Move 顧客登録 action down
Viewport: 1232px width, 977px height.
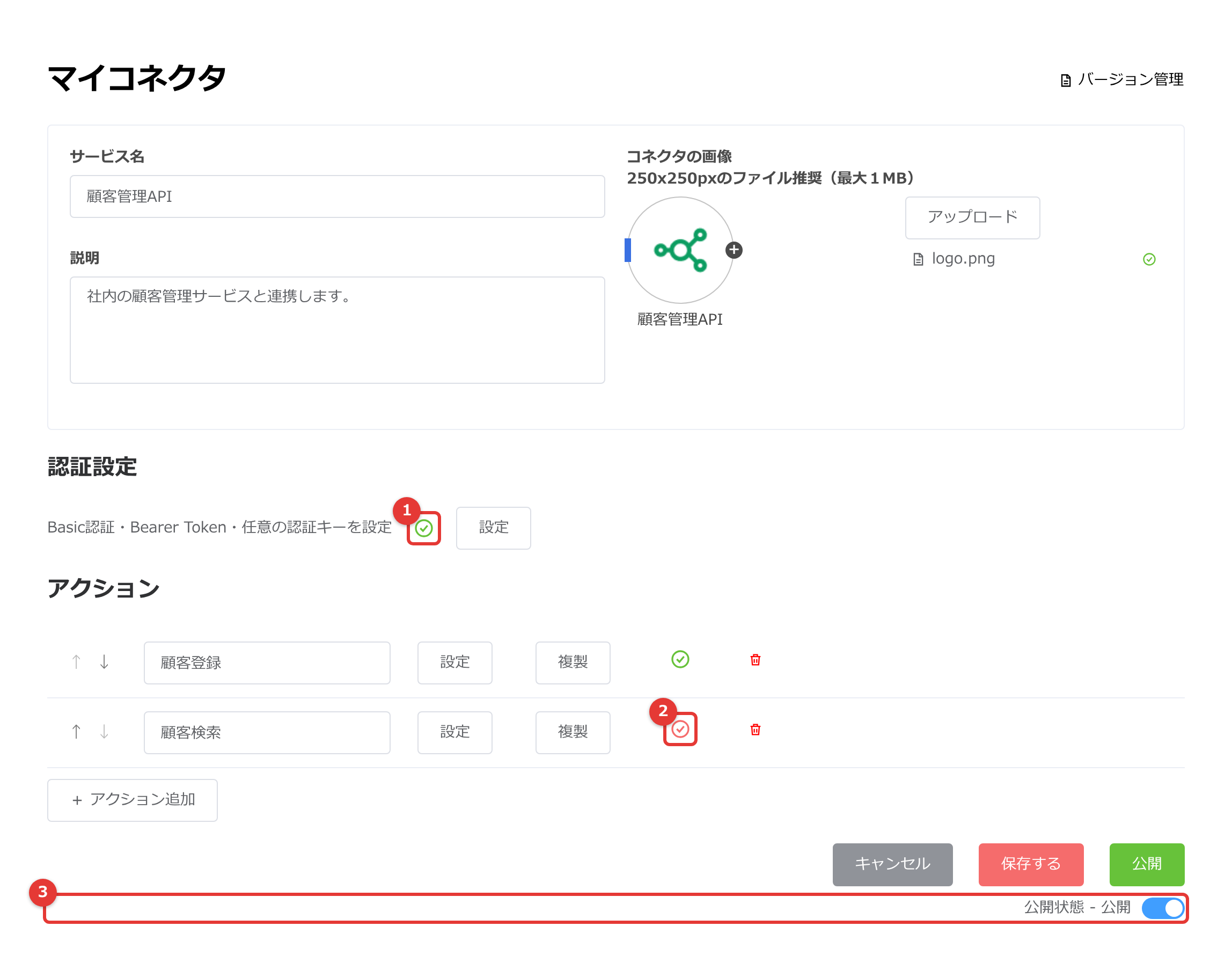(104, 661)
